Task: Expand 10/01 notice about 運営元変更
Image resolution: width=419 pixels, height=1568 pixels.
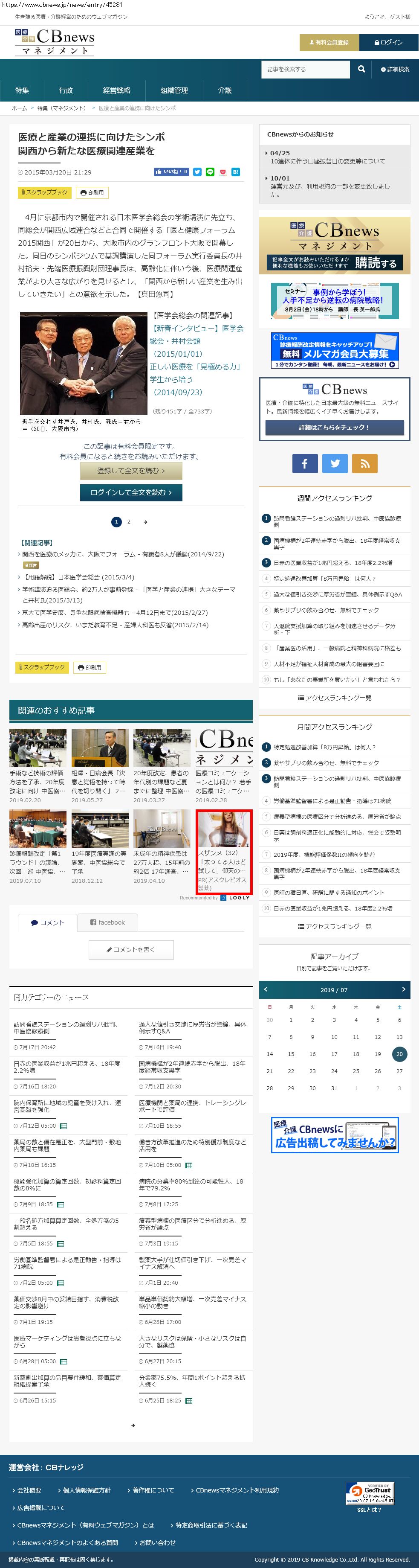Action: pos(335,186)
